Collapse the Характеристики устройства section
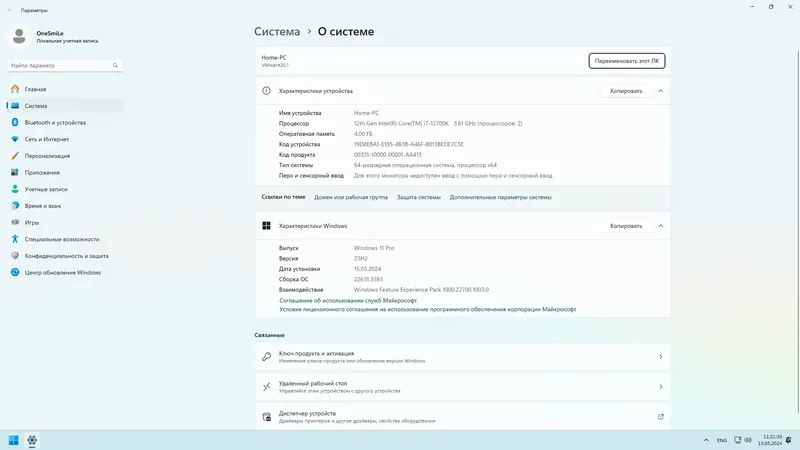Screen dimensions: 800x450 point(661,91)
